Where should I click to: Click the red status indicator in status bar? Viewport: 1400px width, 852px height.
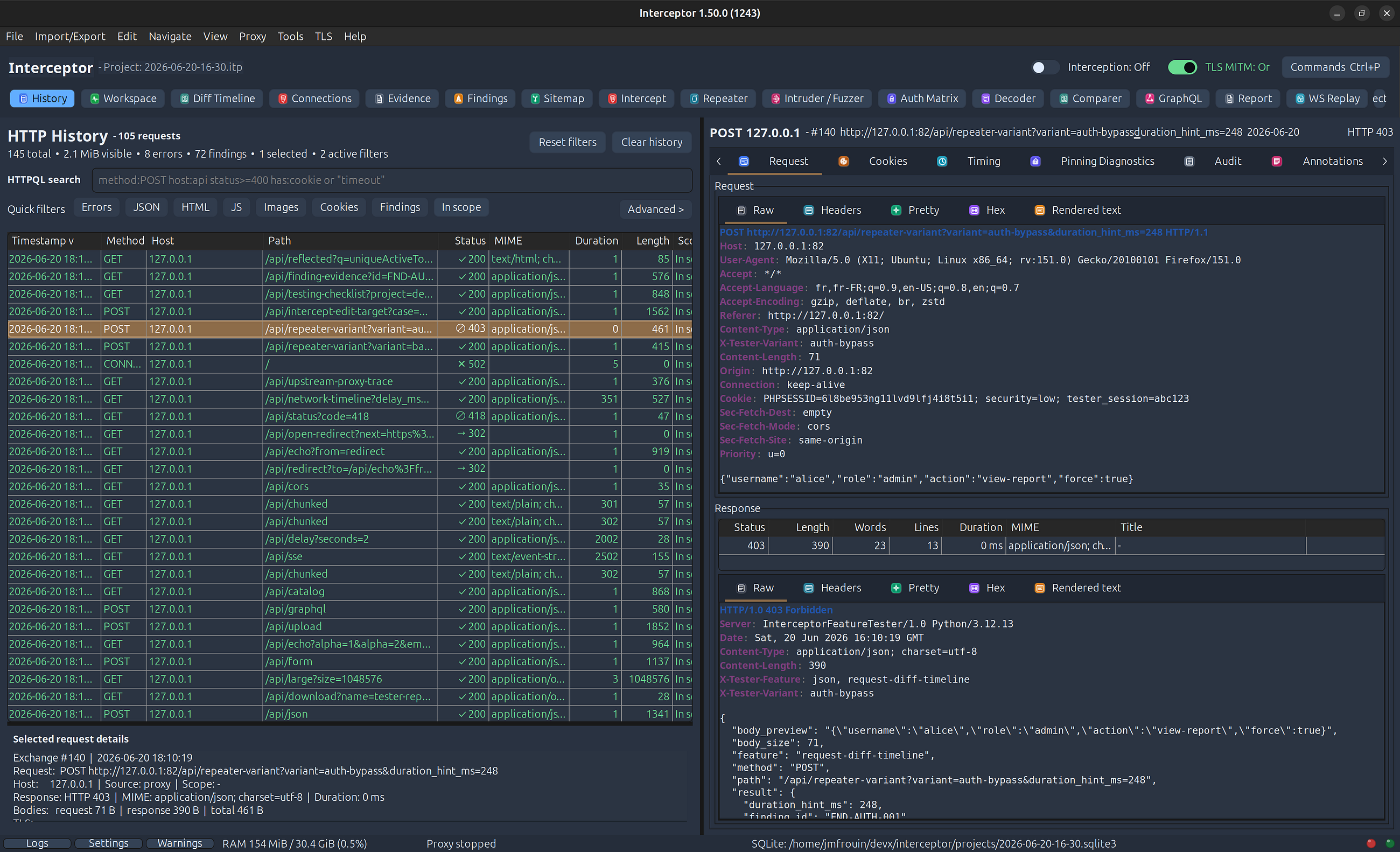[1371, 843]
